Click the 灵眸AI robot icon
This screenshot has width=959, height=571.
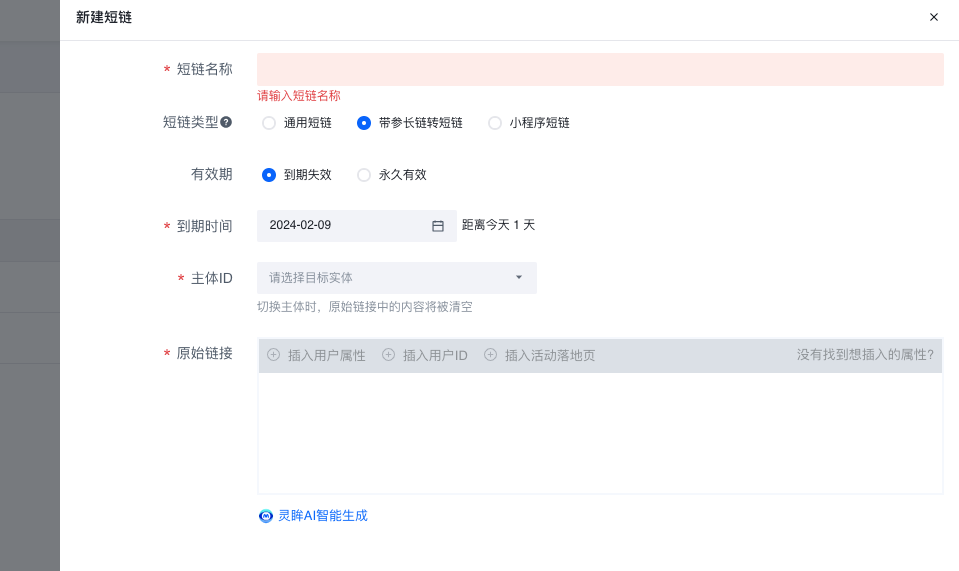coord(266,516)
